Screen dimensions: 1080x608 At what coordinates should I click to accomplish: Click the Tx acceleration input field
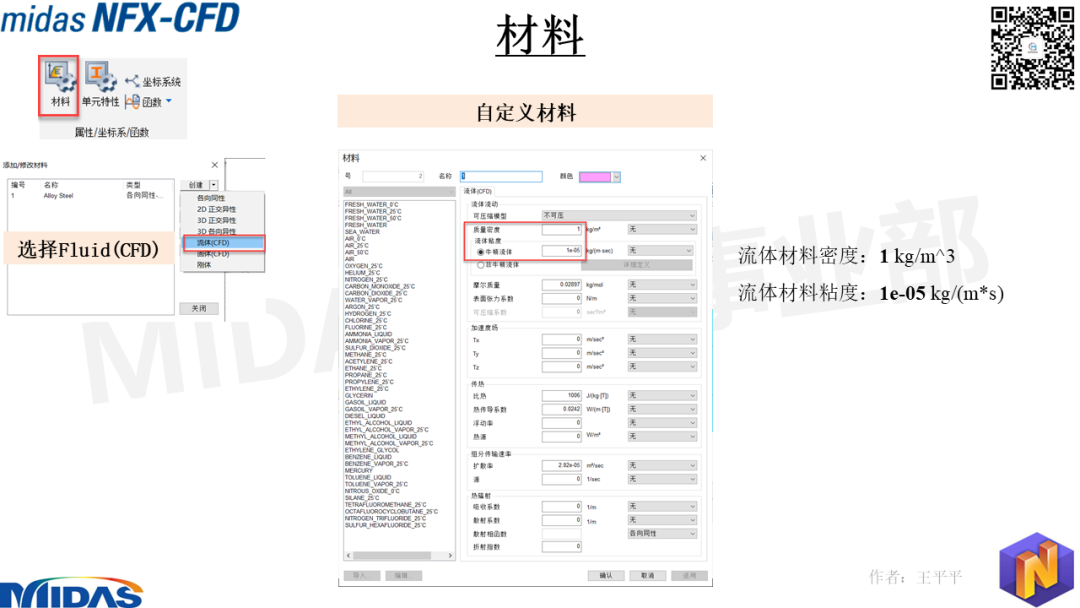561,339
